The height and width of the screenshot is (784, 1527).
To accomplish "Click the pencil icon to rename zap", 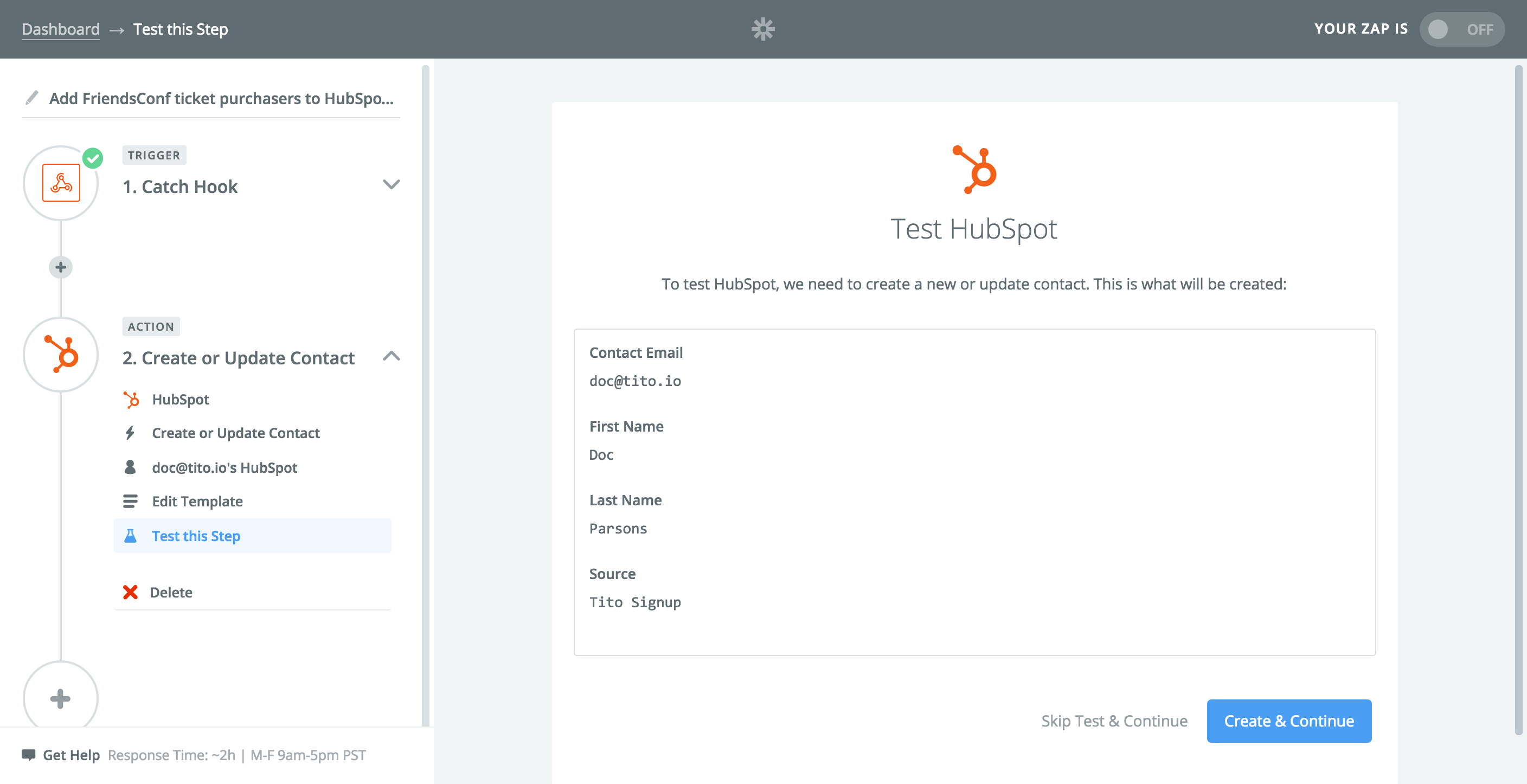I will pos(32,98).
